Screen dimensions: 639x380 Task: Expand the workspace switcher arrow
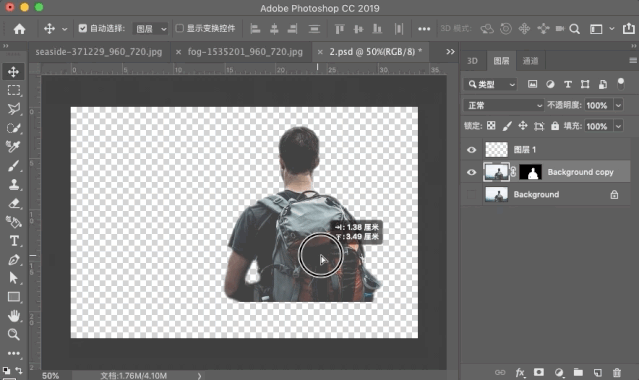tap(611, 29)
